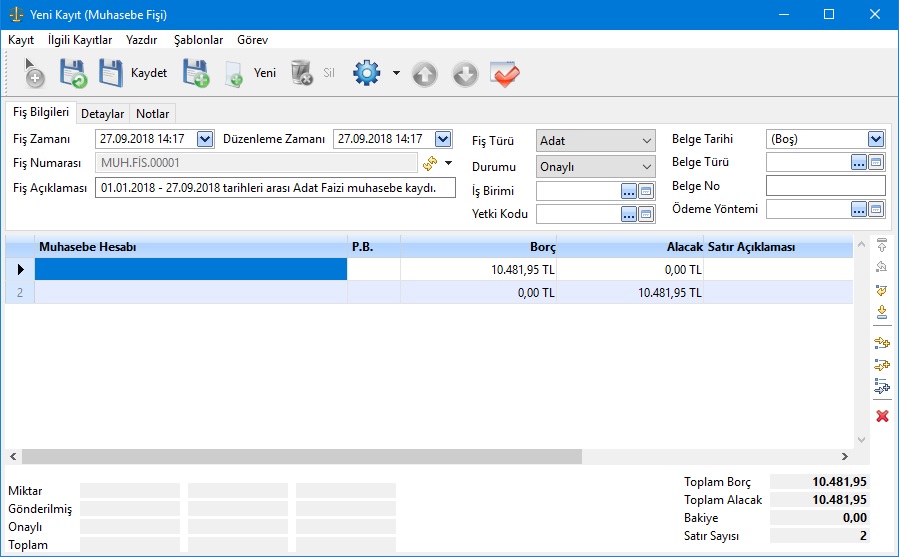
Task: Open the Fiş Türü dropdown
Action: click(x=646, y=141)
